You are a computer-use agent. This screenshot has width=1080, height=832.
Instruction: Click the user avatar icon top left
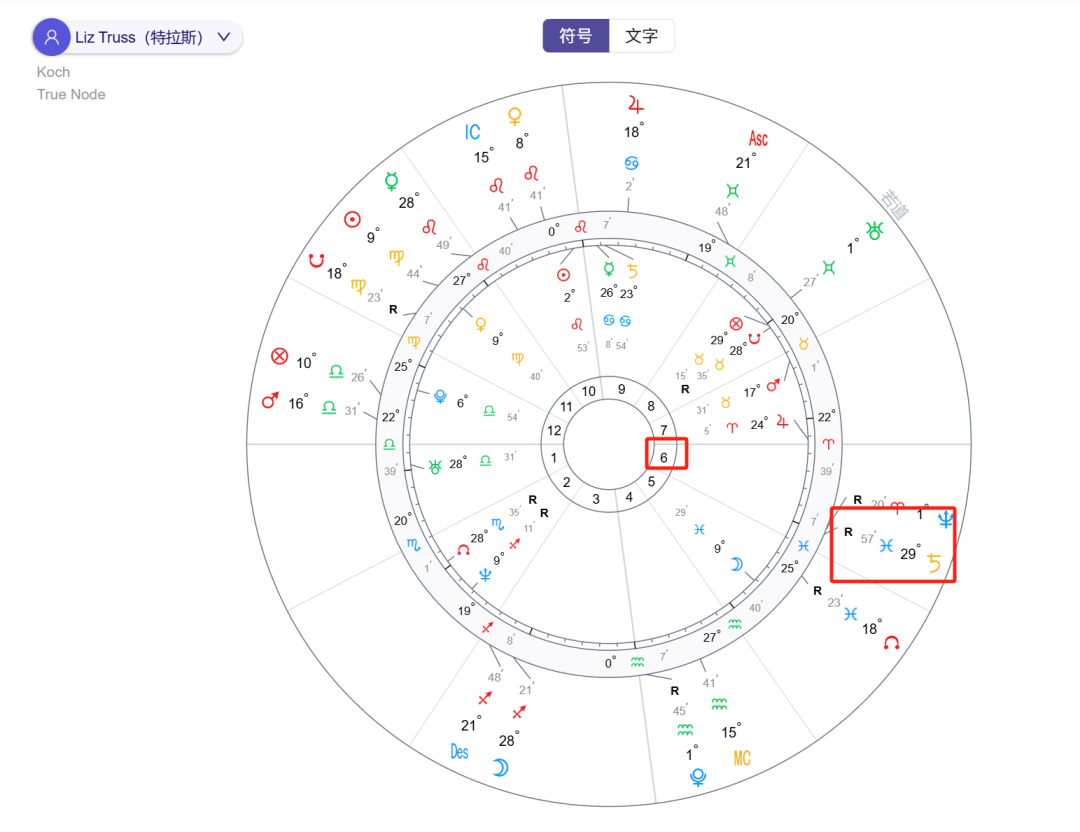(x=51, y=35)
